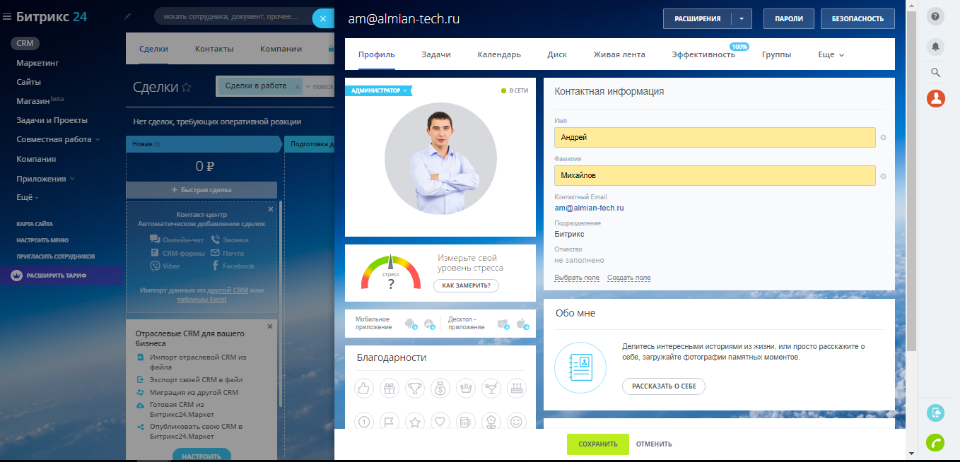The height and width of the screenshot is (462, 960).
Task: Open the notifications bell icon
Action: (x=935, y=46)
